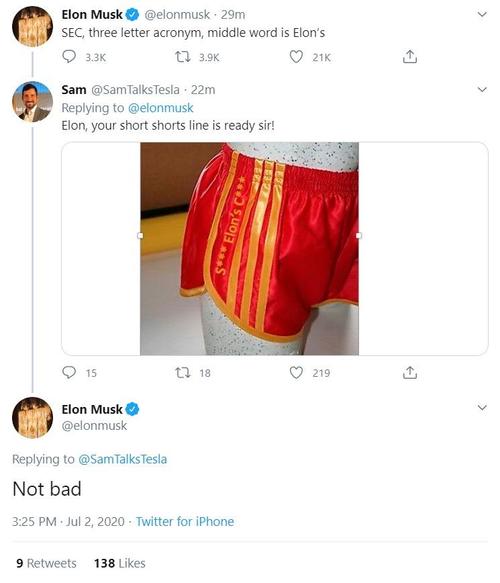
Task: Like the tweet with 21K likes
Action: click(296, 57)
